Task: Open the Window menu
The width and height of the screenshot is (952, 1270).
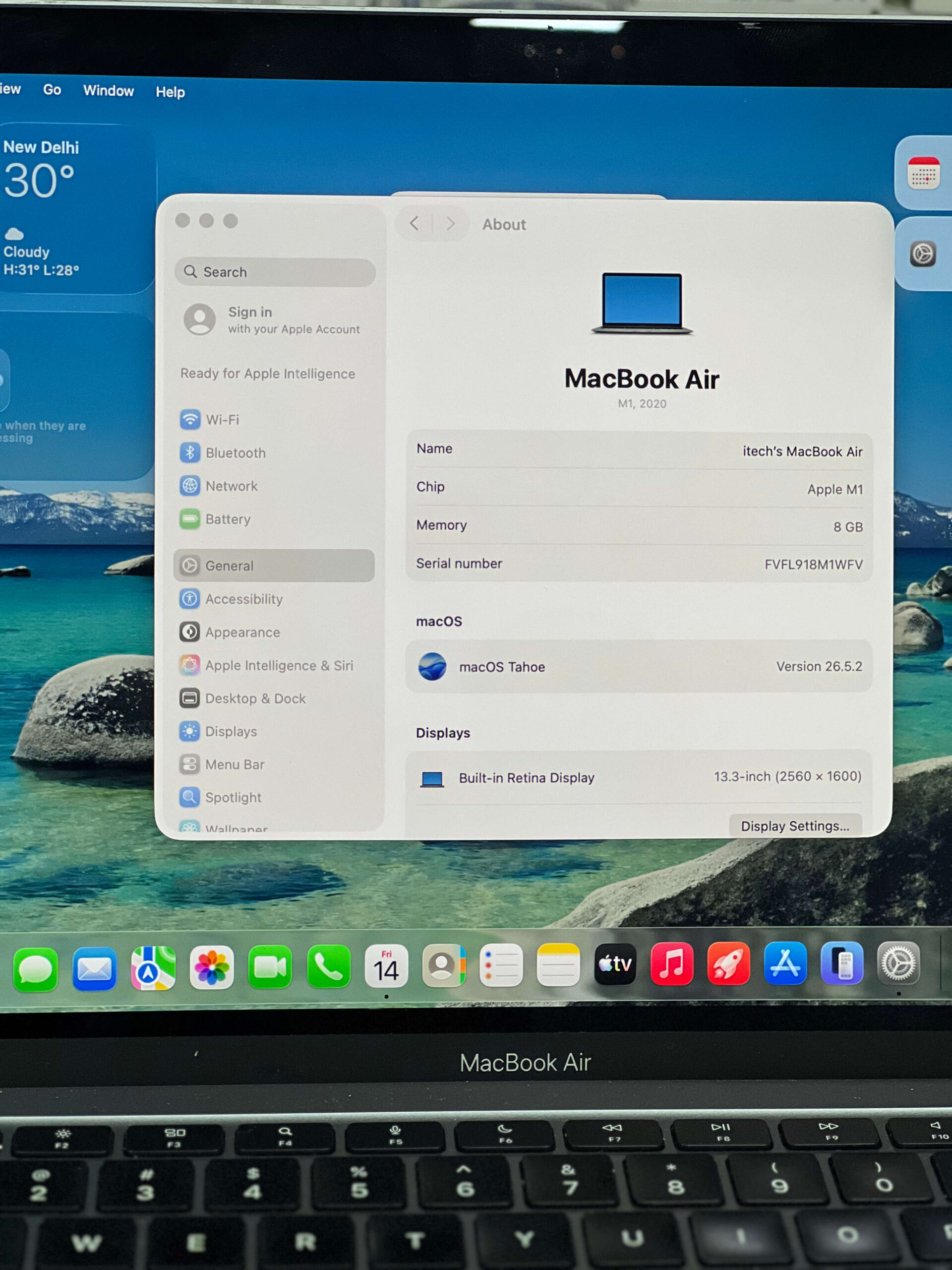Action: pyautogui.click(x=109, y=91)
